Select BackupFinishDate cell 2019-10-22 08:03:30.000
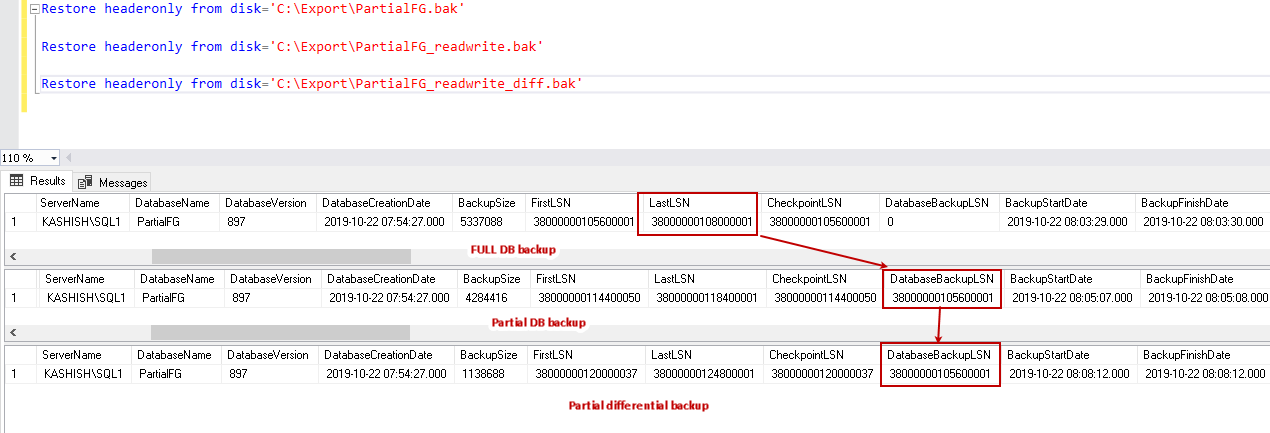The height and width of the screenshot is (433, 1270). tap(1204, 222)
